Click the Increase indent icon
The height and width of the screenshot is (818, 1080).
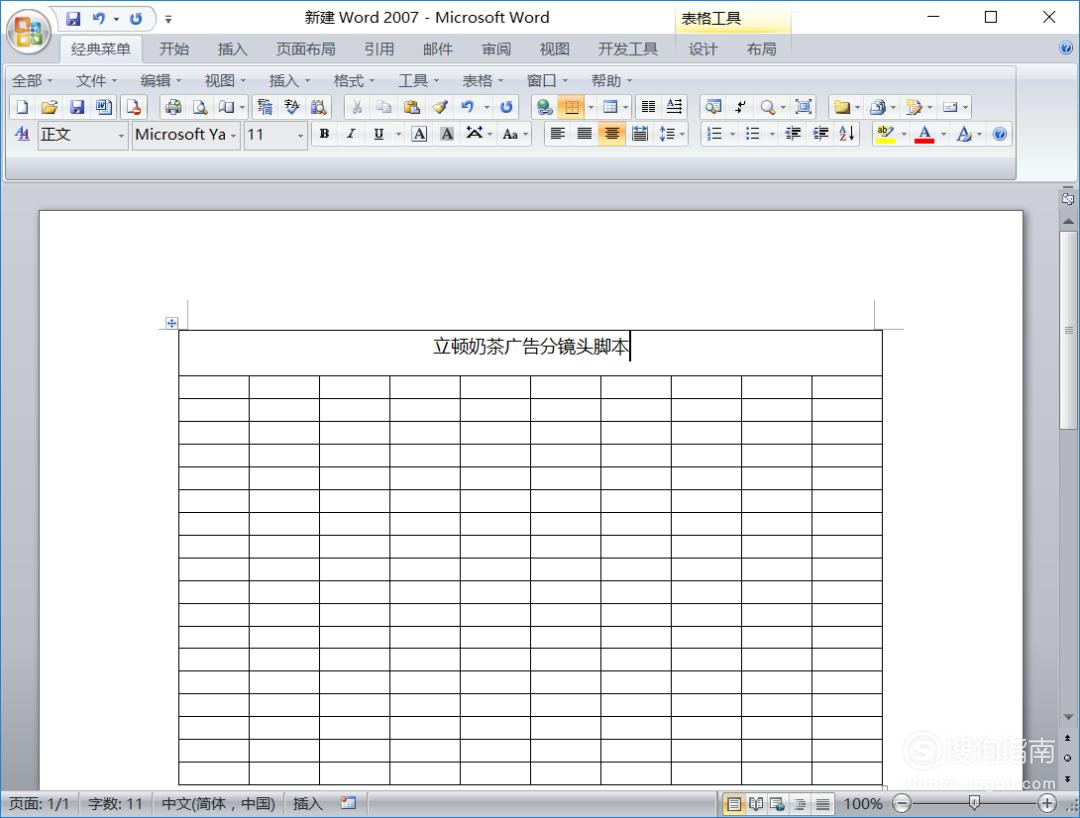pos(820,134)
